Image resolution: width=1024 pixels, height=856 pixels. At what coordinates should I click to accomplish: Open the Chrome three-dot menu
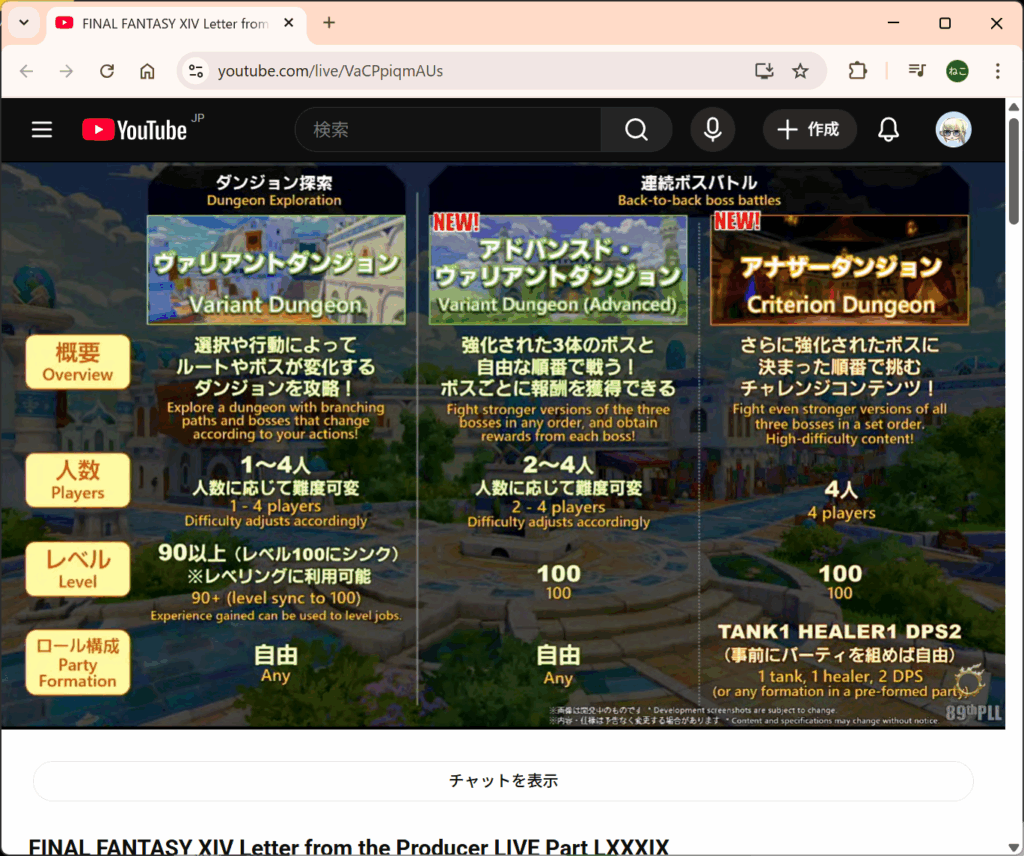coord(997,71)
